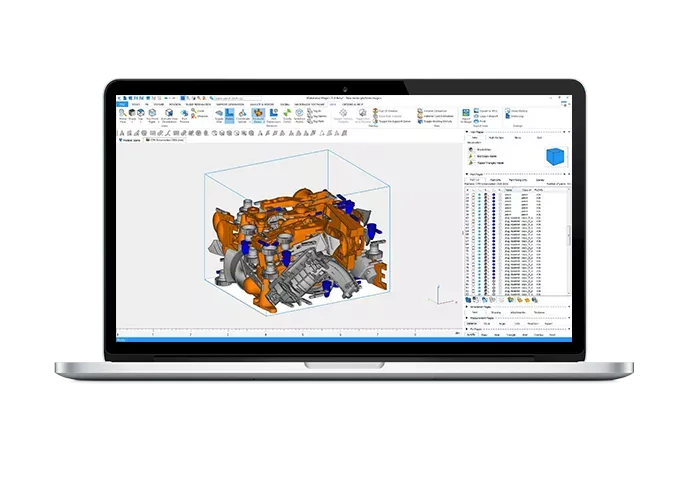The width and height of the screenshot is (690, 480).
Task: Expand the Annotation Pages panel triangle
Action: coord(467,307)
